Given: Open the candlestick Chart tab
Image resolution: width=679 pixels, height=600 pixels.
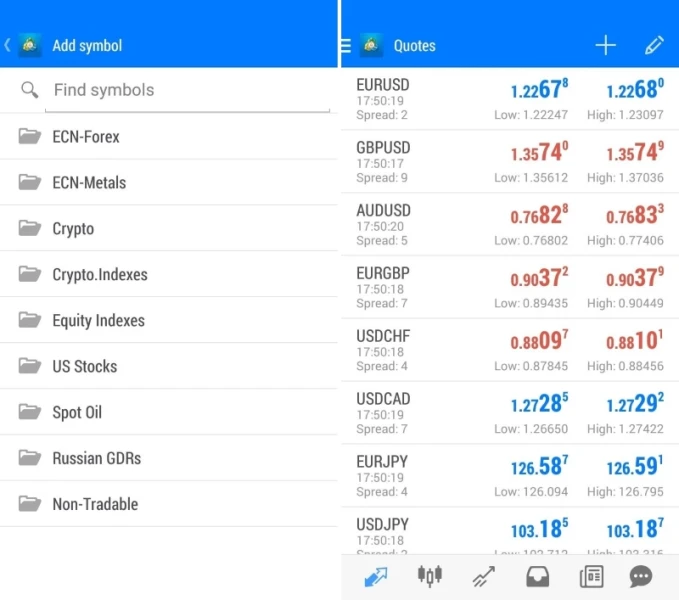Looking at the screenshot, I should 429,577.
